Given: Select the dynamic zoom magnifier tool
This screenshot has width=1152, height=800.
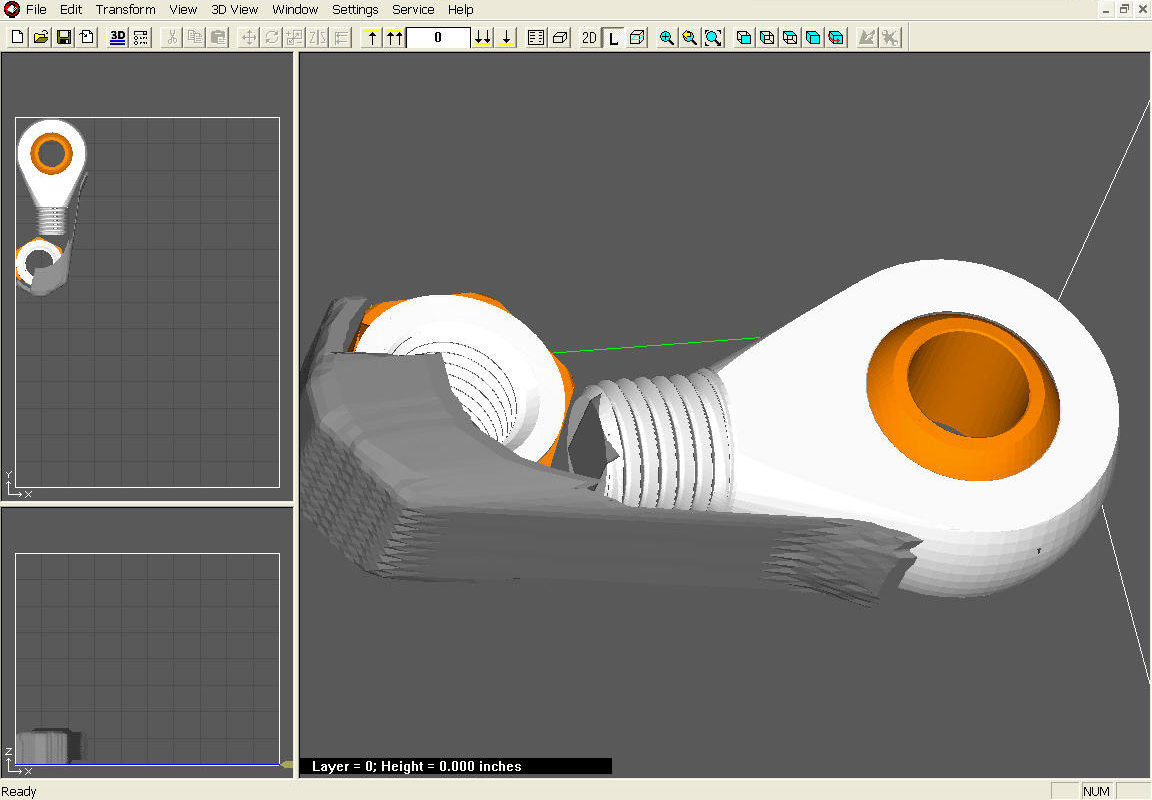Looking at the screenshot, I should [x=690, y=37].
